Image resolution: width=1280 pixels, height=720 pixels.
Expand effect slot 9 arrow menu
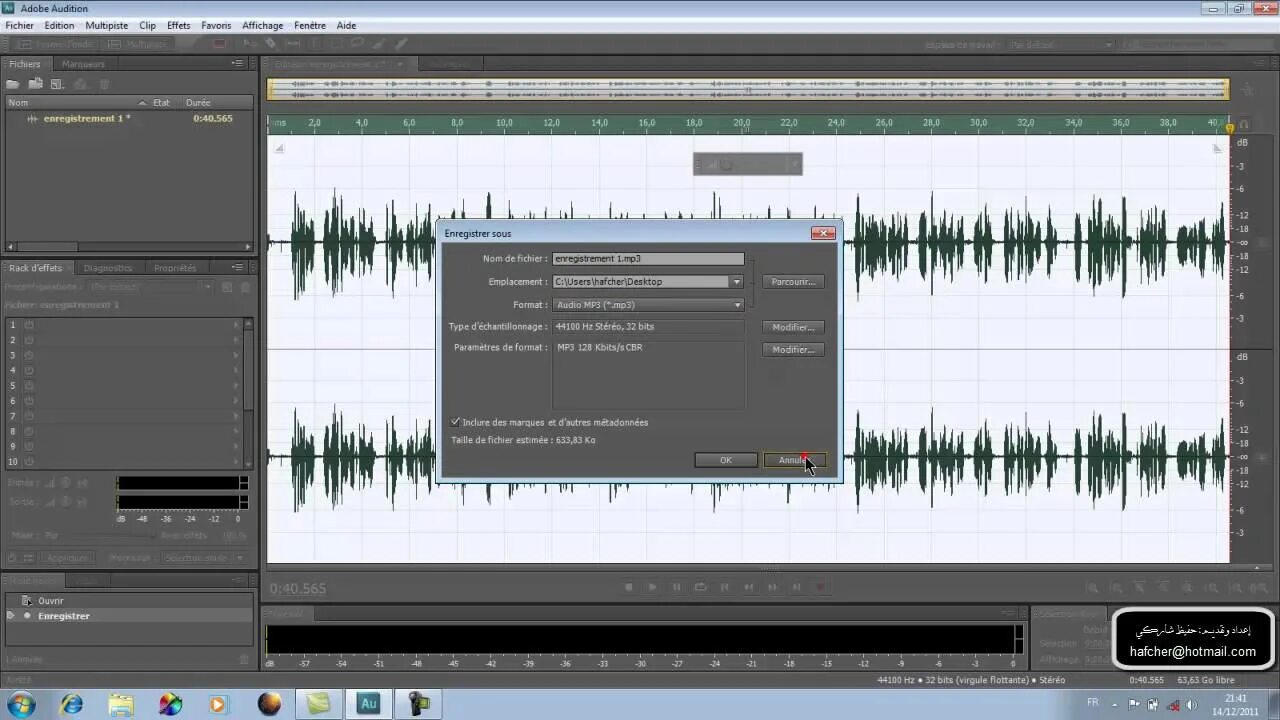point(237,446)
